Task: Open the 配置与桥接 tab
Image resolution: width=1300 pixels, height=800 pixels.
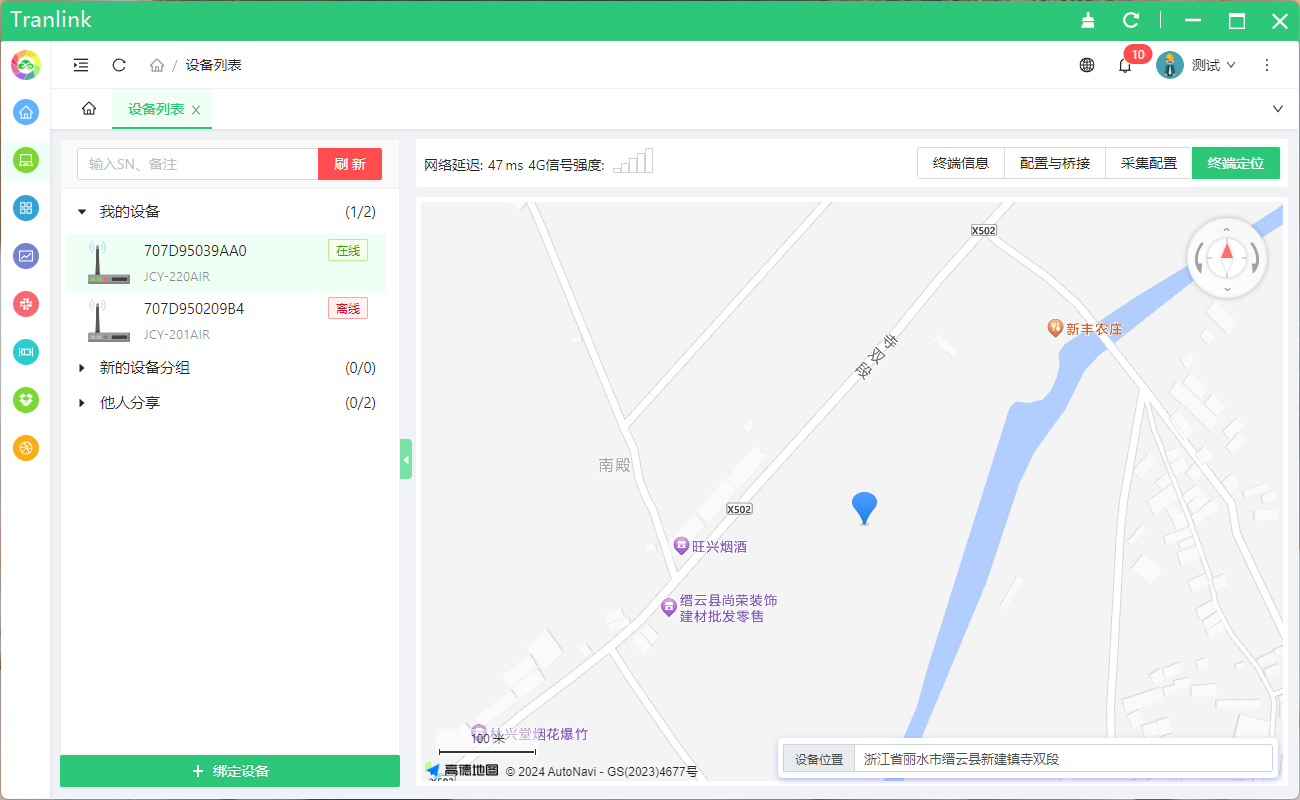Action: coord(1055,163)
